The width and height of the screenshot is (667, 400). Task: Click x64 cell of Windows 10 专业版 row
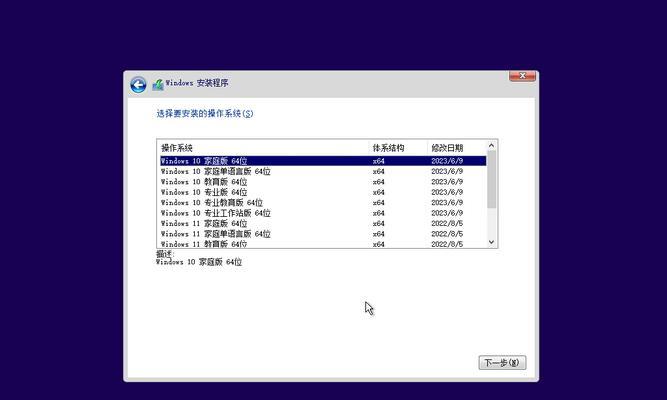pyautogui.click(x=379, y=192)
